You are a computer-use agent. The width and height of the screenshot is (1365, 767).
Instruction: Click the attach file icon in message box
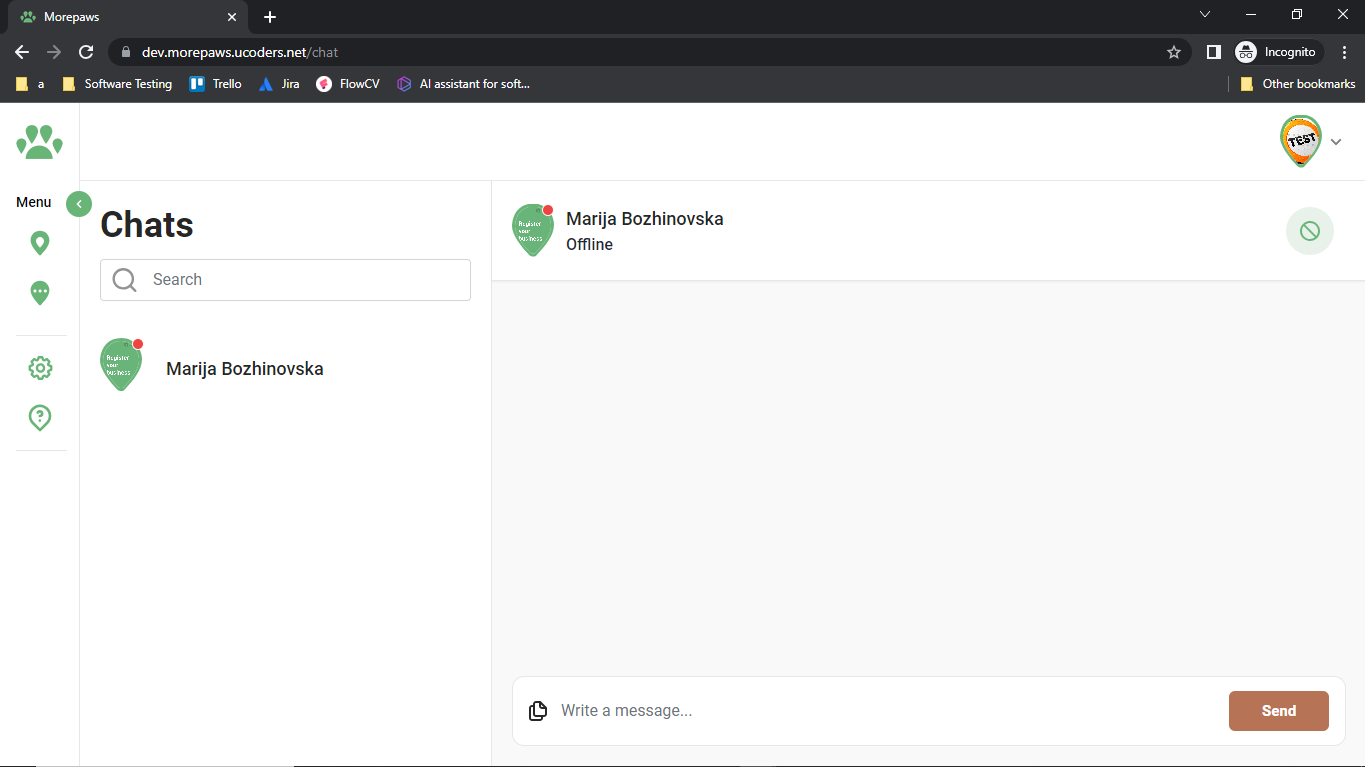538,711
